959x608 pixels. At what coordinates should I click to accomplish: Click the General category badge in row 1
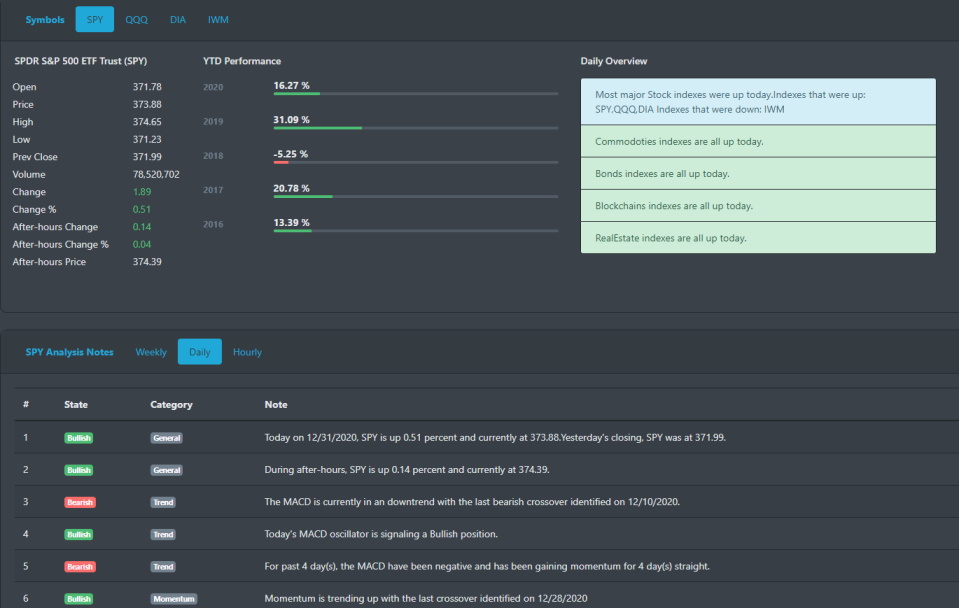coord(166,438)
